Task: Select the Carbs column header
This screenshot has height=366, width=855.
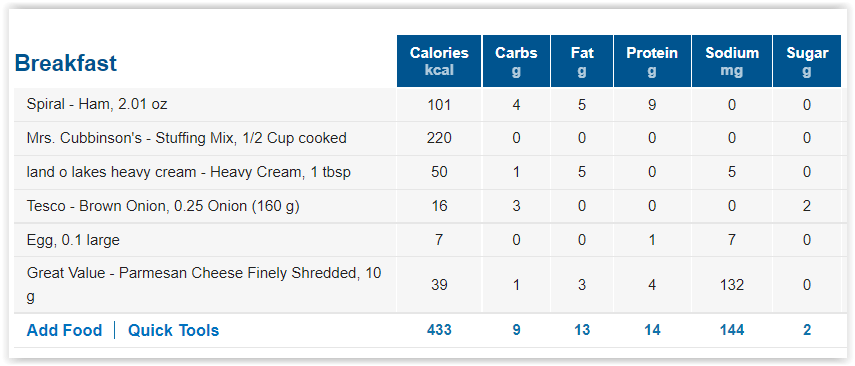Action: click(516, 61)
